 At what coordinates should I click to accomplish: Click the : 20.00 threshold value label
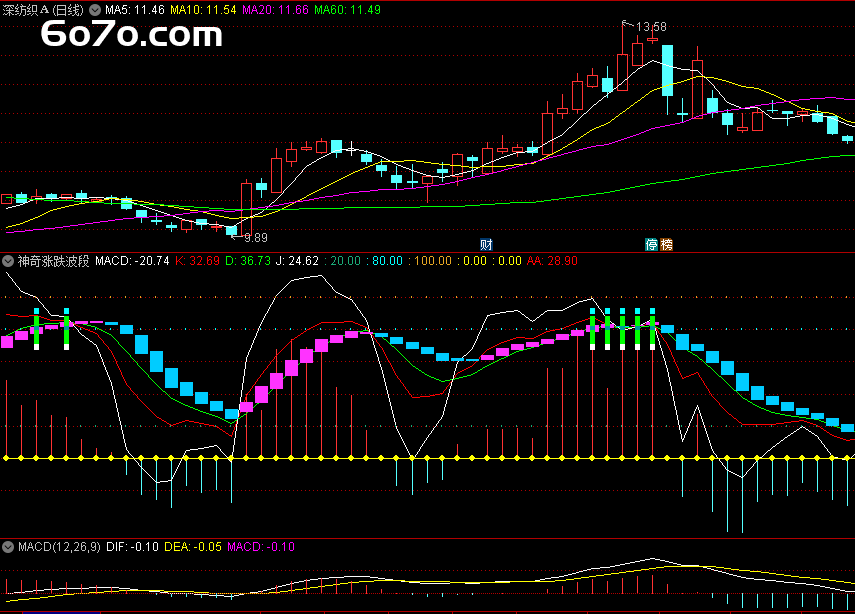[342, 261]
